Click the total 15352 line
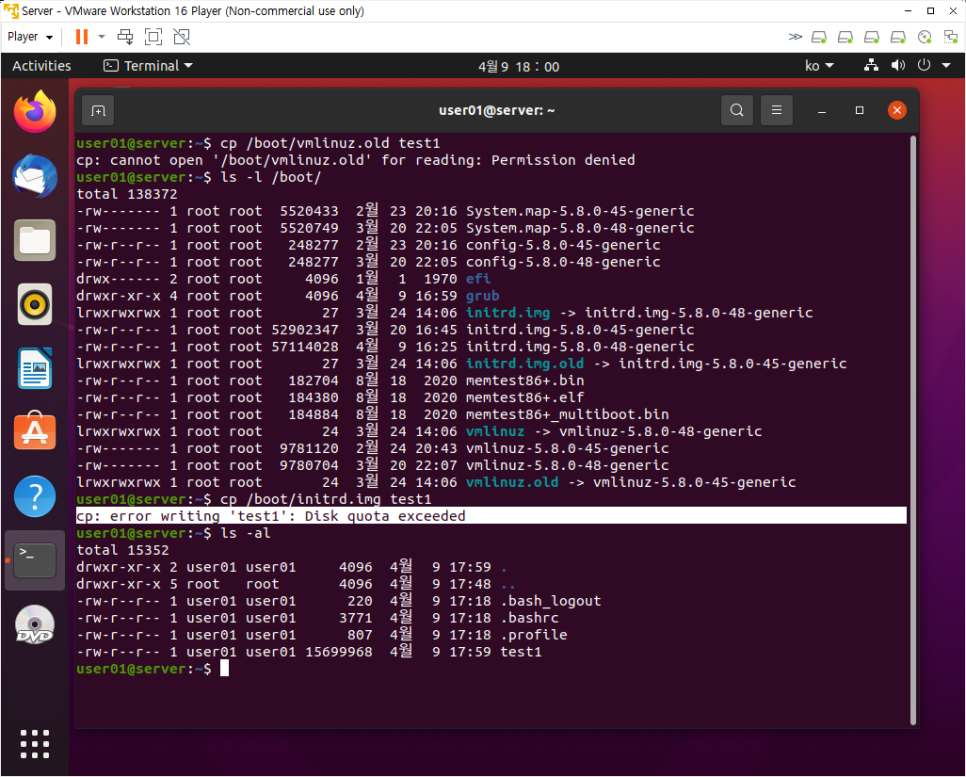Image resolution: width=966 pixels, height=777 pixels. click(x=123, y=550)
